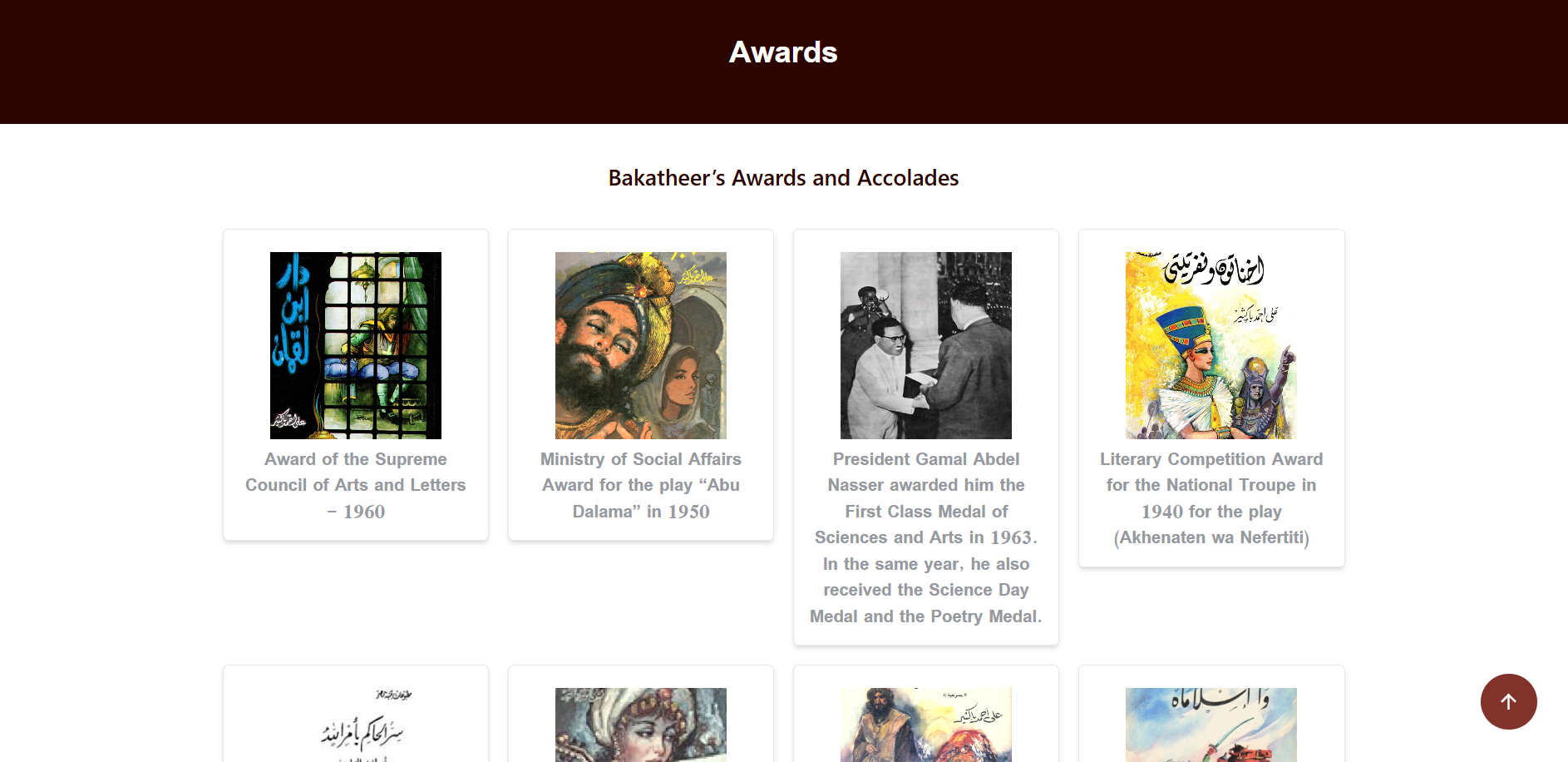This screenshot has width=1568, height=762.
Task: Open the Akhenaten wa Nefertiti cover image
Action: click(1211, 345)
